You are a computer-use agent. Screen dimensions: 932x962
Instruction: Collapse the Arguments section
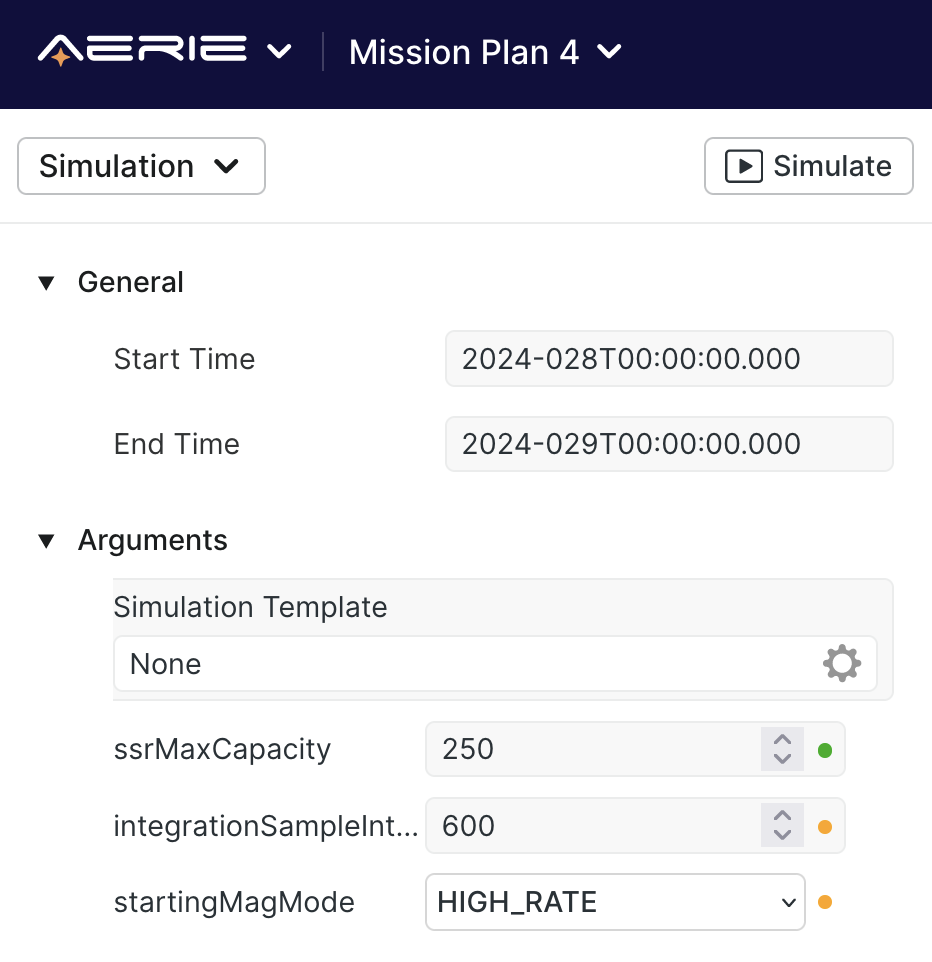point(46,540)
